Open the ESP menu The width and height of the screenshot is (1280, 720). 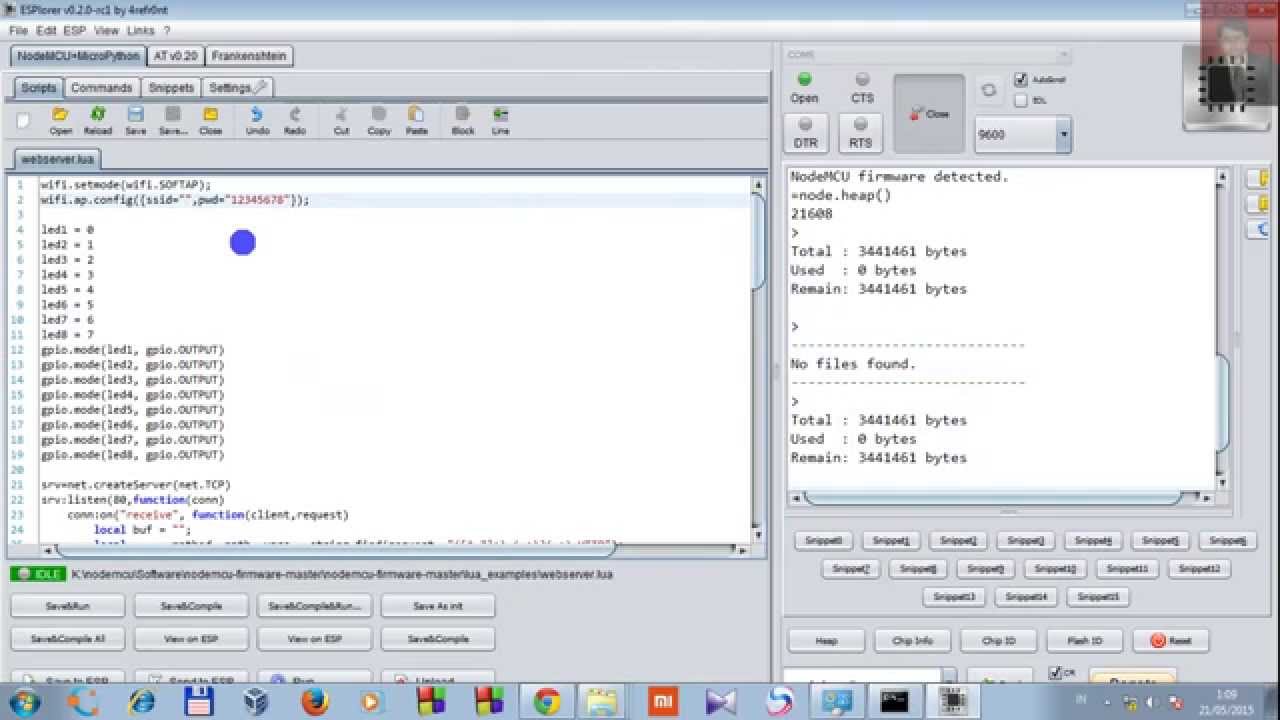click(75, 31)
